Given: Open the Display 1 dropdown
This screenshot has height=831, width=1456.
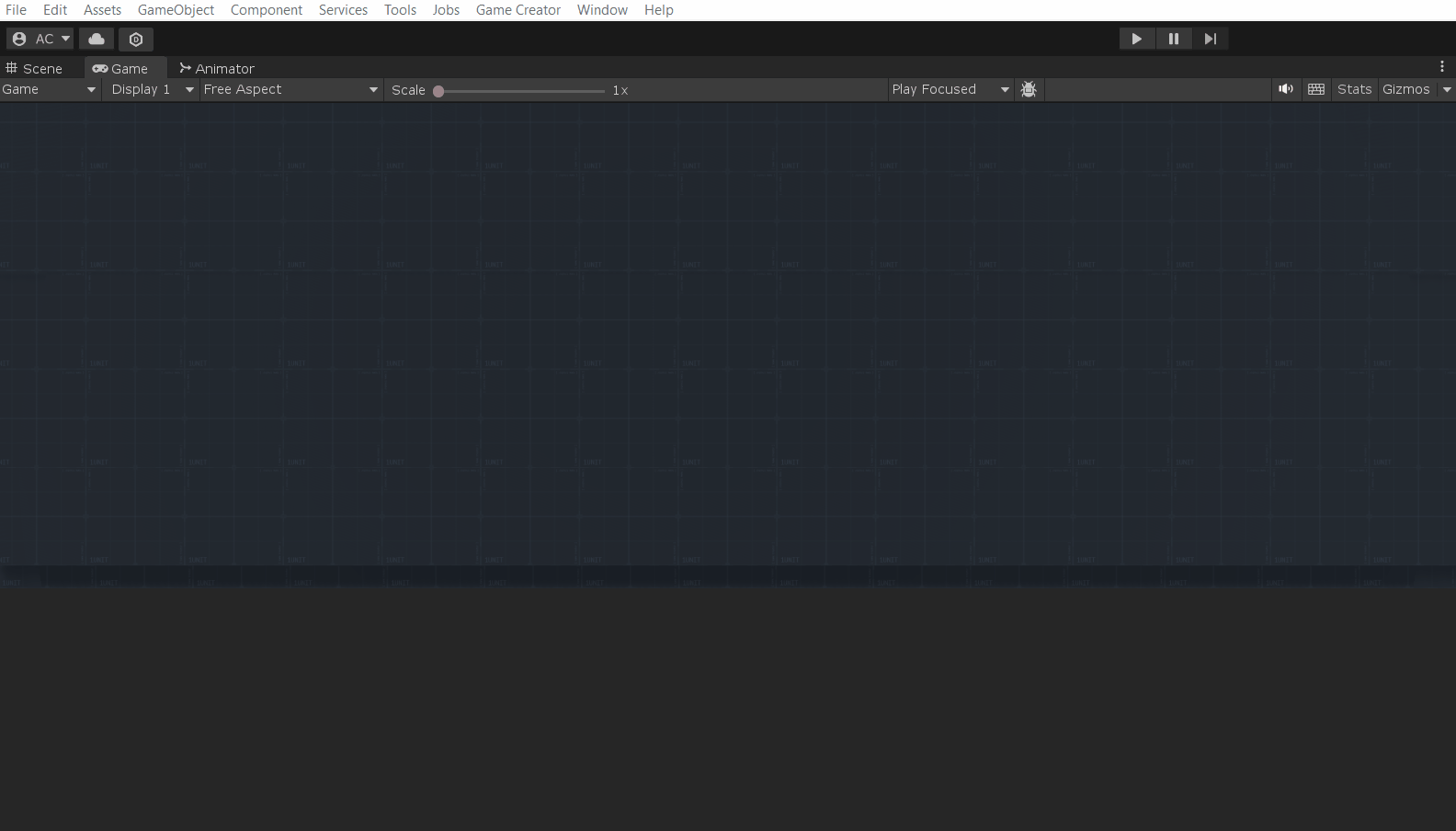Looking at the screenshot, I should click(151, 89).
